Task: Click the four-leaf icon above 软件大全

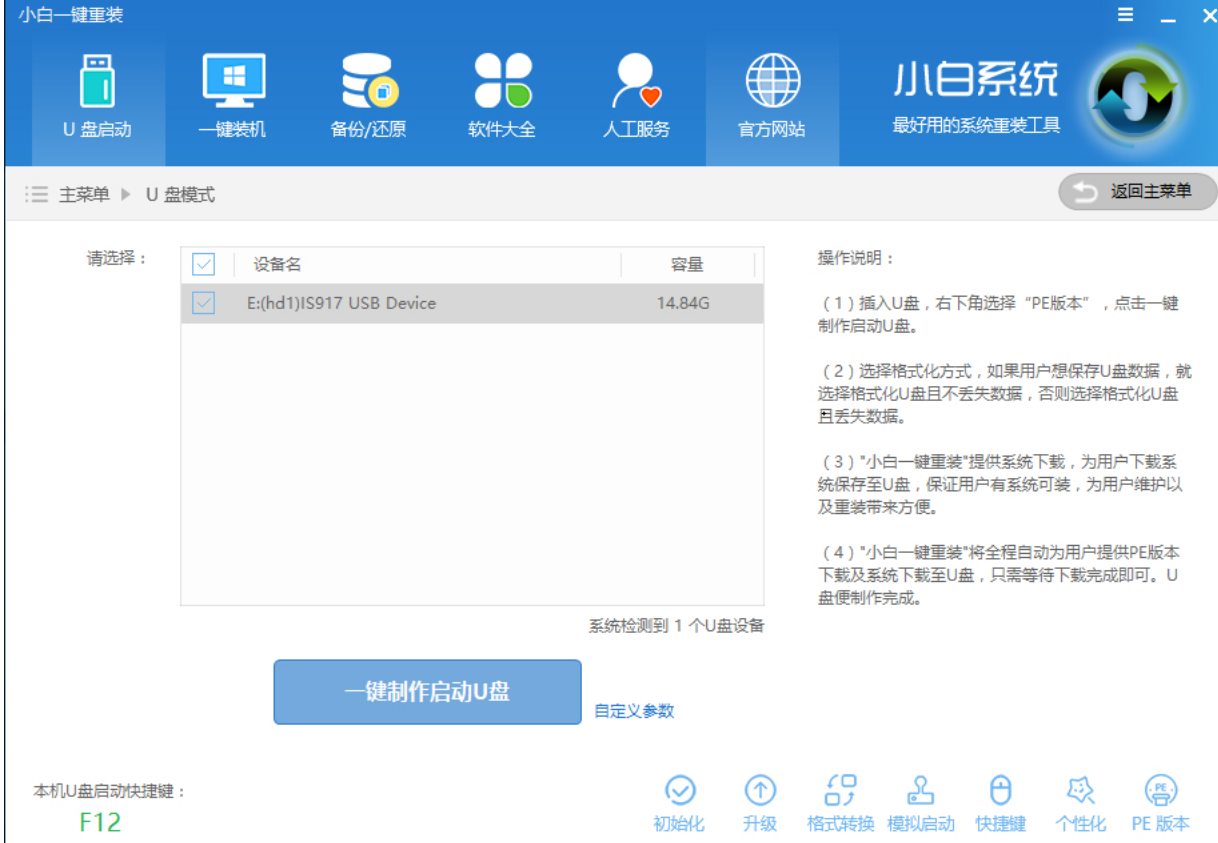Action: pos(503,81)
